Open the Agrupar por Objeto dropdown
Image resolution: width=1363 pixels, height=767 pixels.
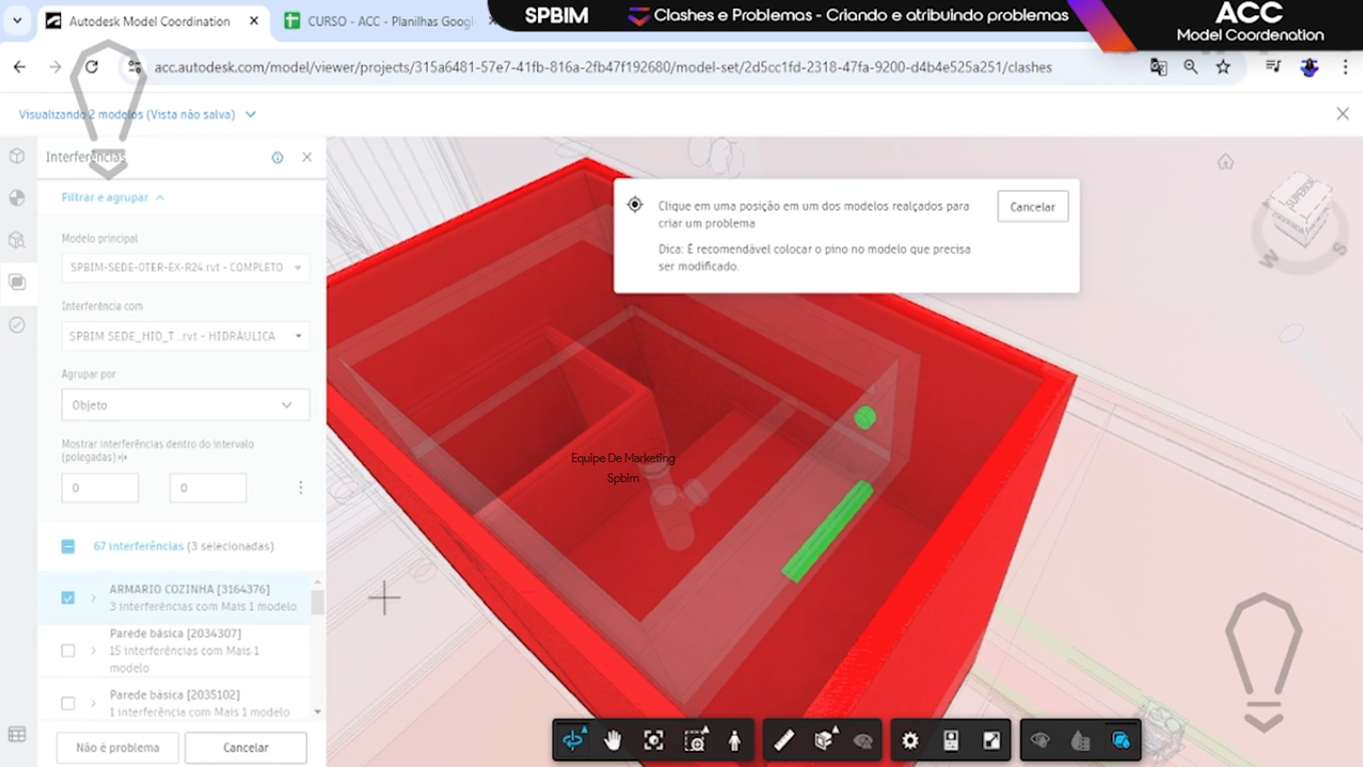(186, 405)
